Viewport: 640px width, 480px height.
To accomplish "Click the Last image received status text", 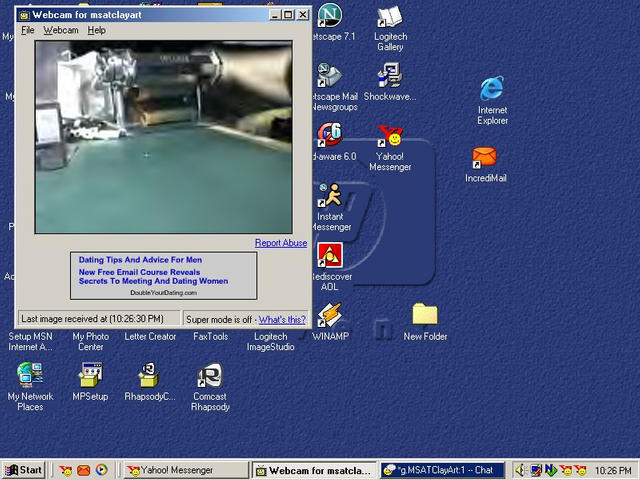I will [x=92, y=319].
